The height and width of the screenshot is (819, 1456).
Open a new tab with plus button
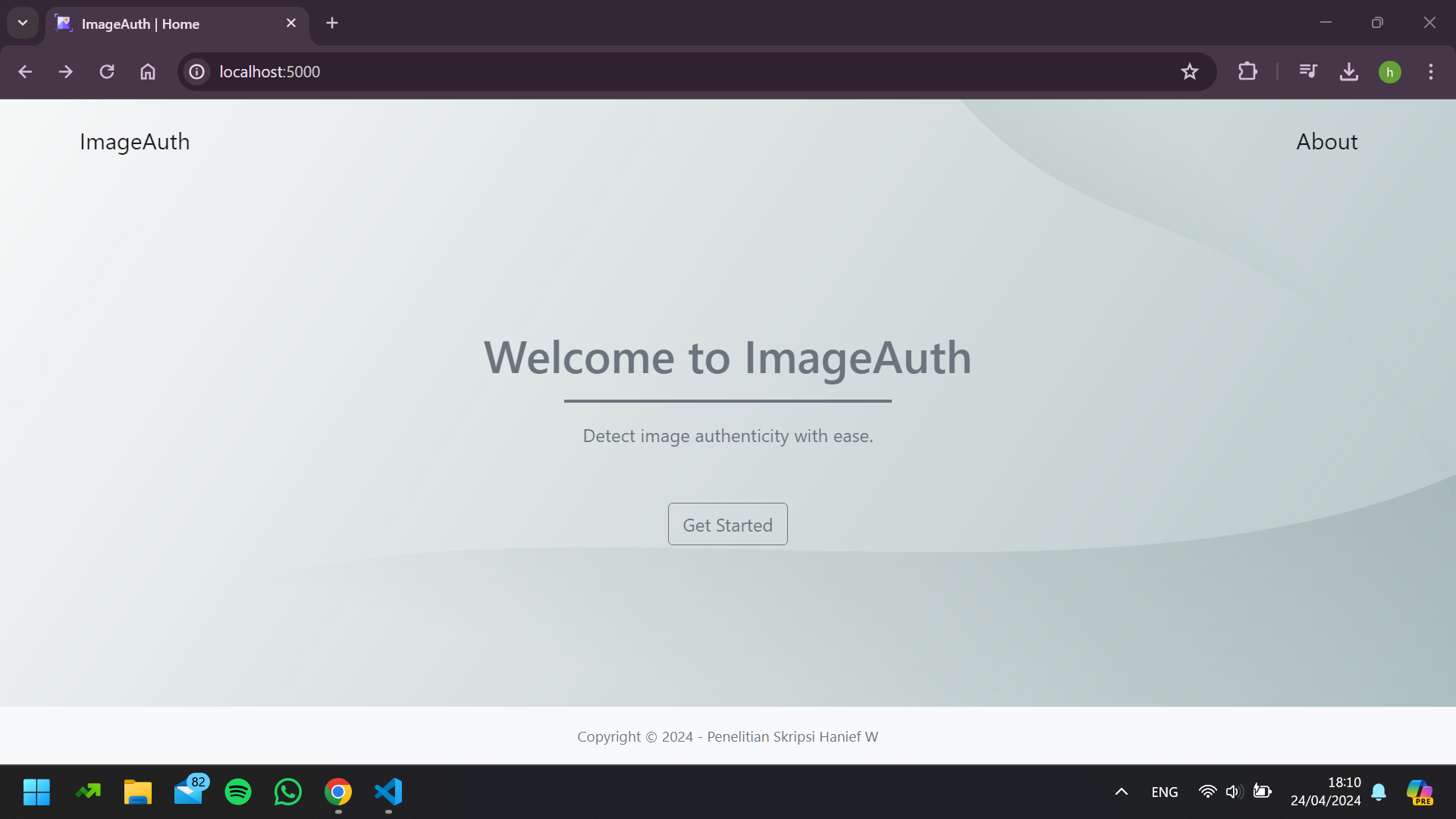(332, 23)
